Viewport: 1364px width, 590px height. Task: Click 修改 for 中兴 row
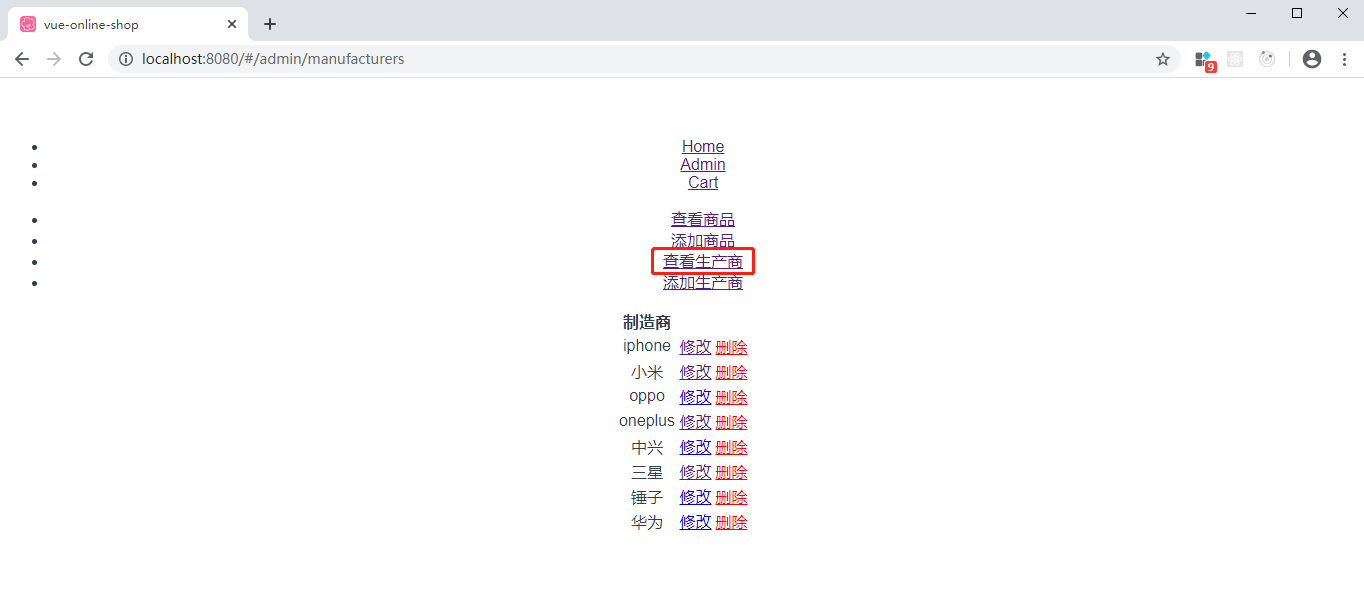696,447
